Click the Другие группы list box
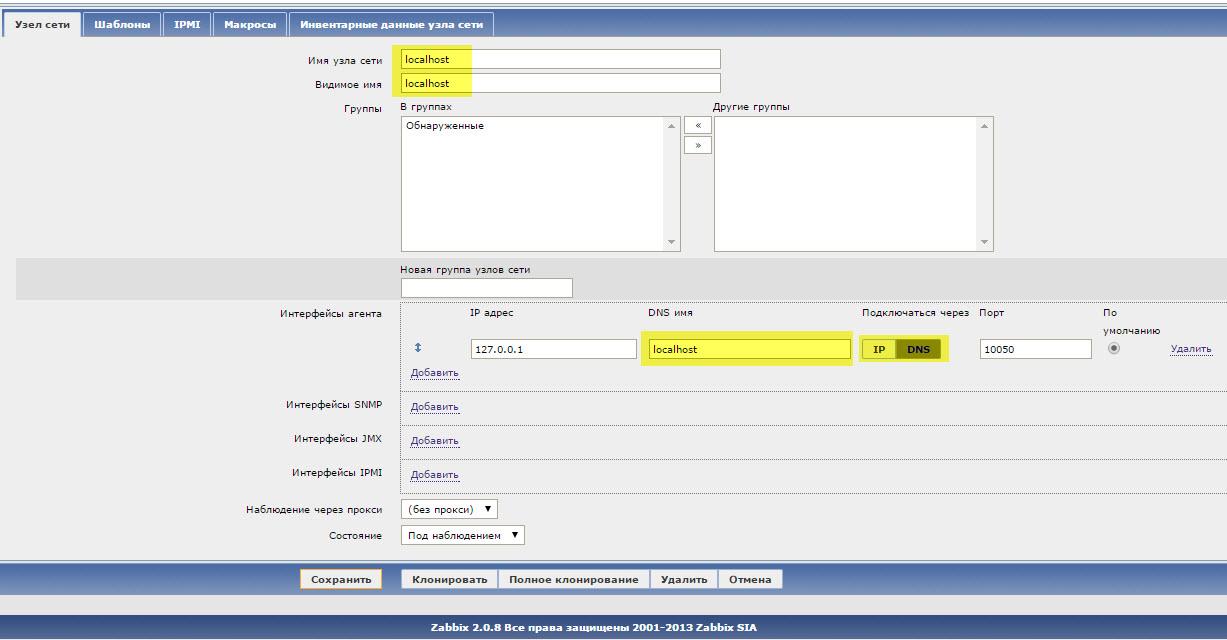The image size is (1227, 640). coord(853,184)
